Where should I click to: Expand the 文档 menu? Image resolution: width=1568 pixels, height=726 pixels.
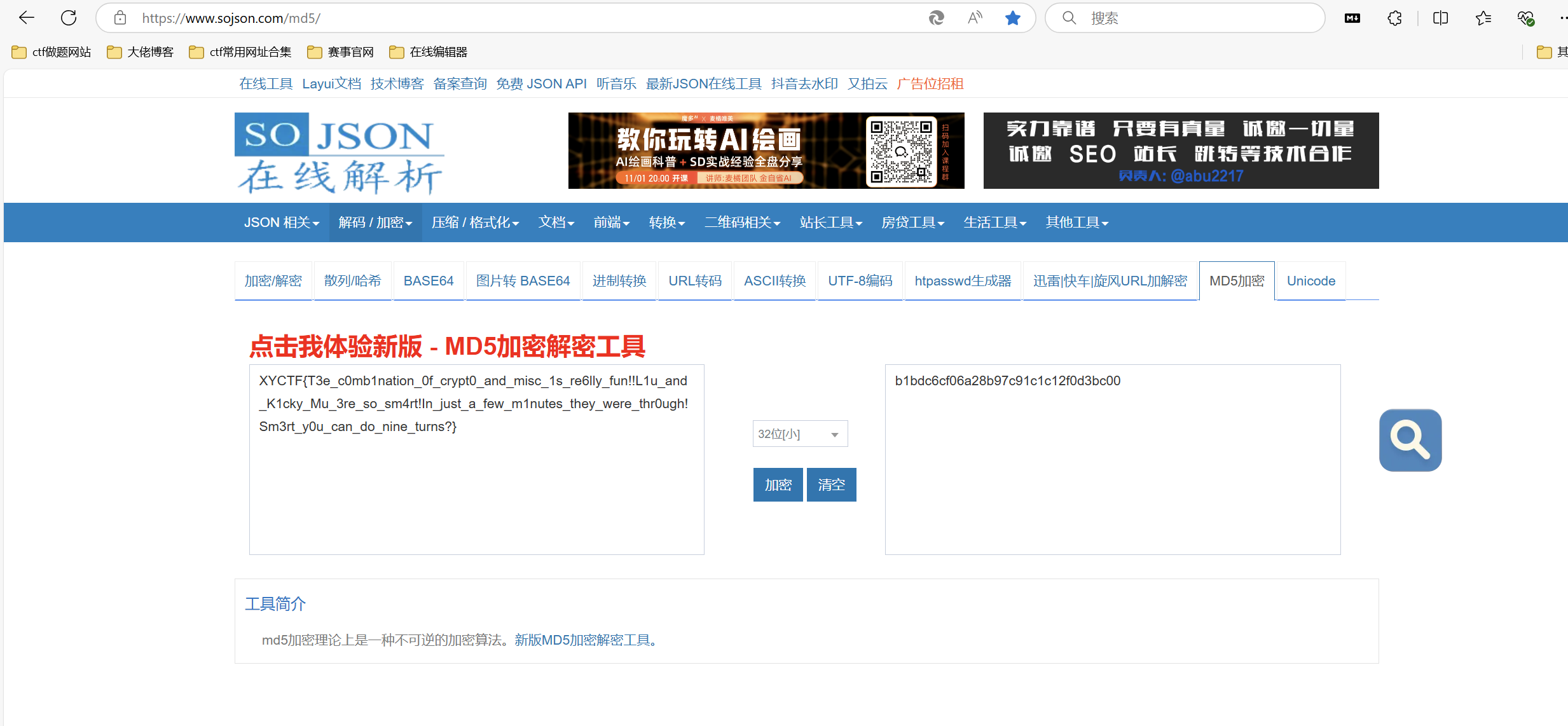click(556, 223)
